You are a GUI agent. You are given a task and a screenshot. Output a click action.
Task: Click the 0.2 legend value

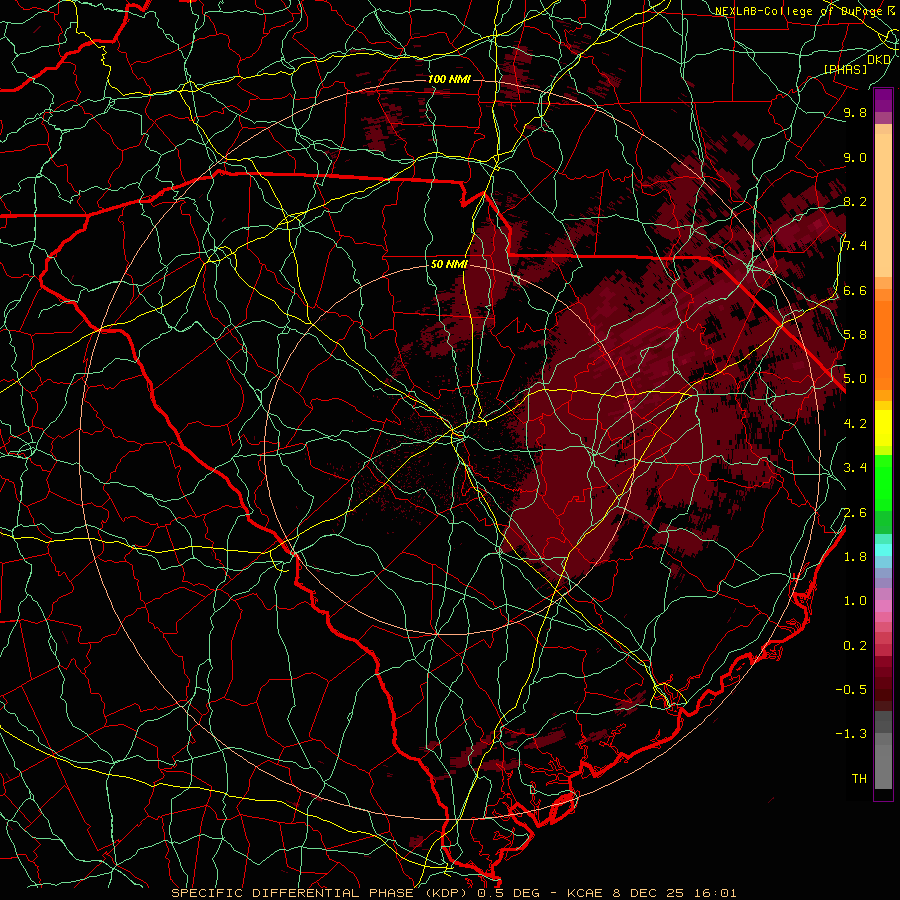(855, 646)
